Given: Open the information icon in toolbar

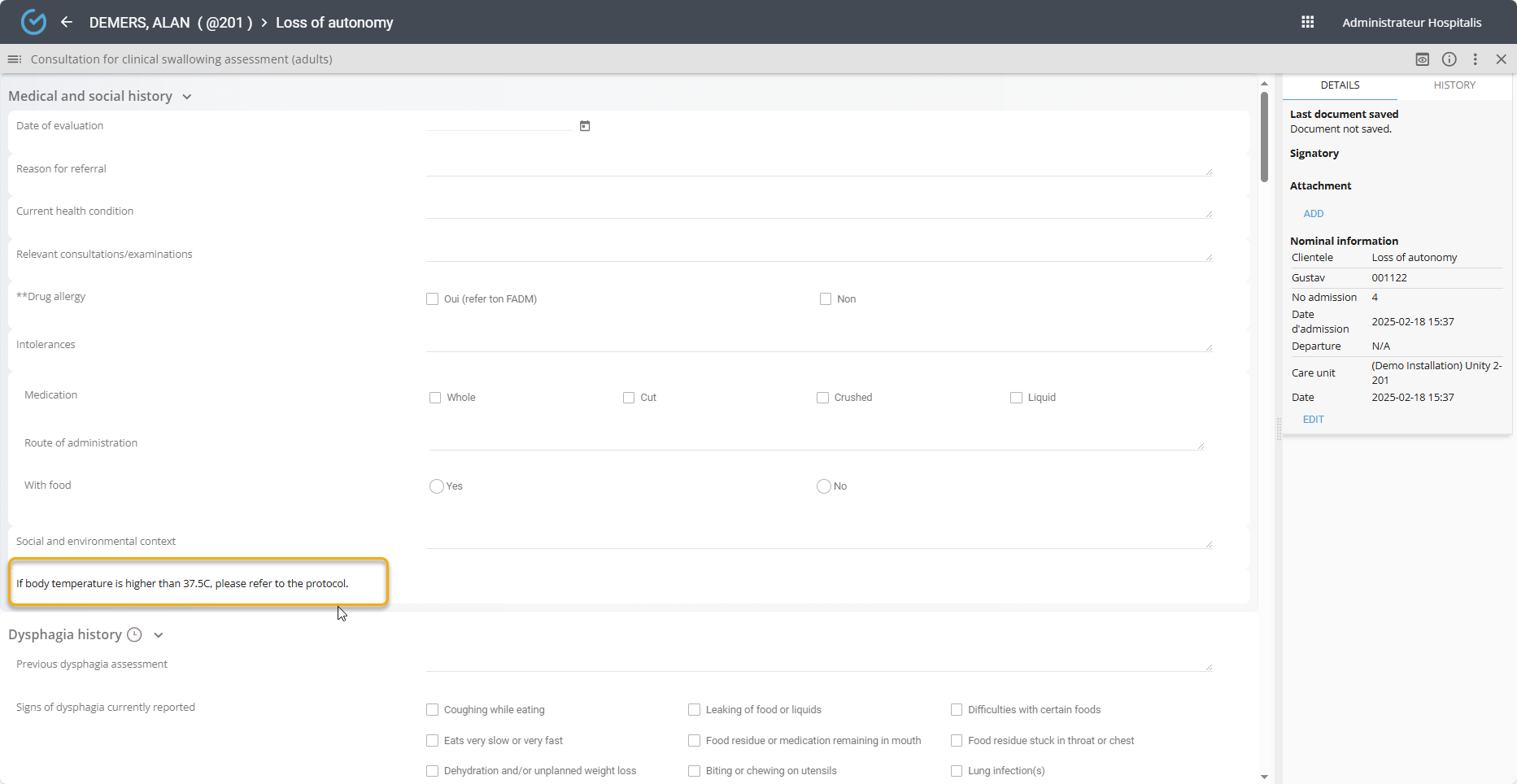Looking at the screenshot, I should (1449, 59).
